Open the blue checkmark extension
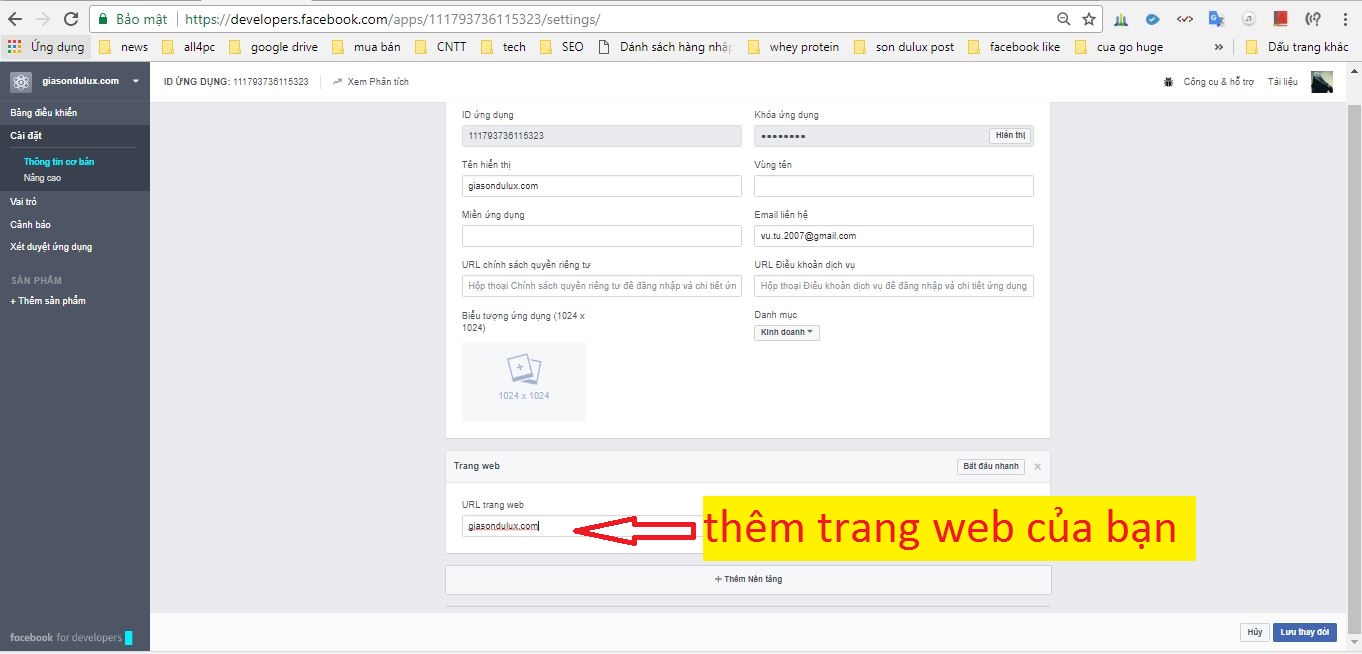The width and height of the screenshot is (1362, 654). point(1152,19)
